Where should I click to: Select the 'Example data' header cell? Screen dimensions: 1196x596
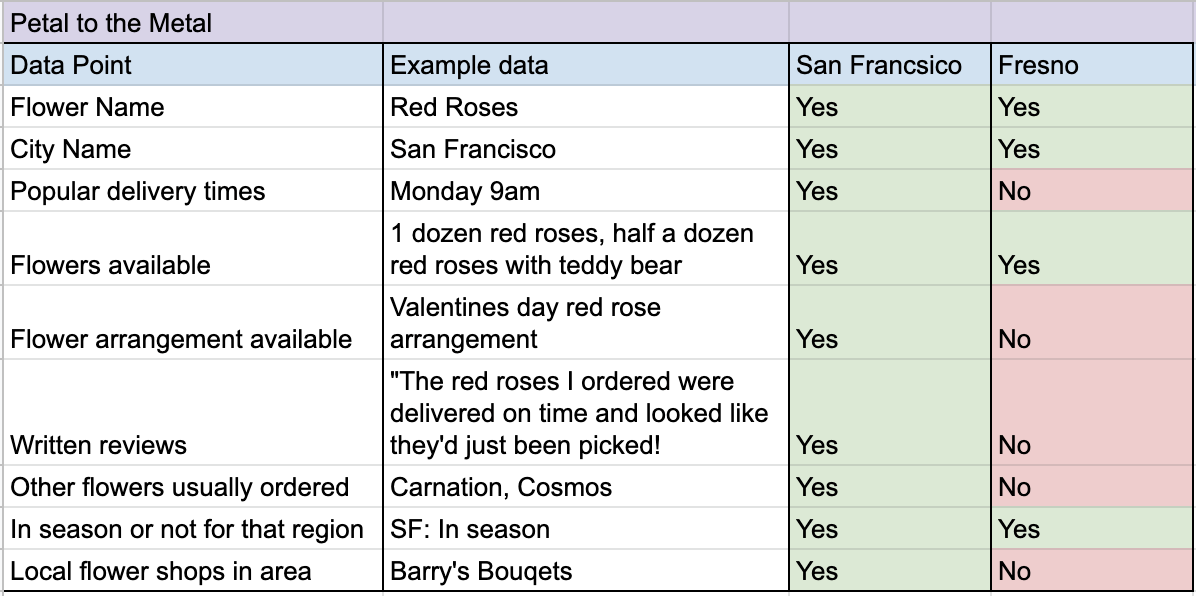pyautogui.click(x=586, y=65)
